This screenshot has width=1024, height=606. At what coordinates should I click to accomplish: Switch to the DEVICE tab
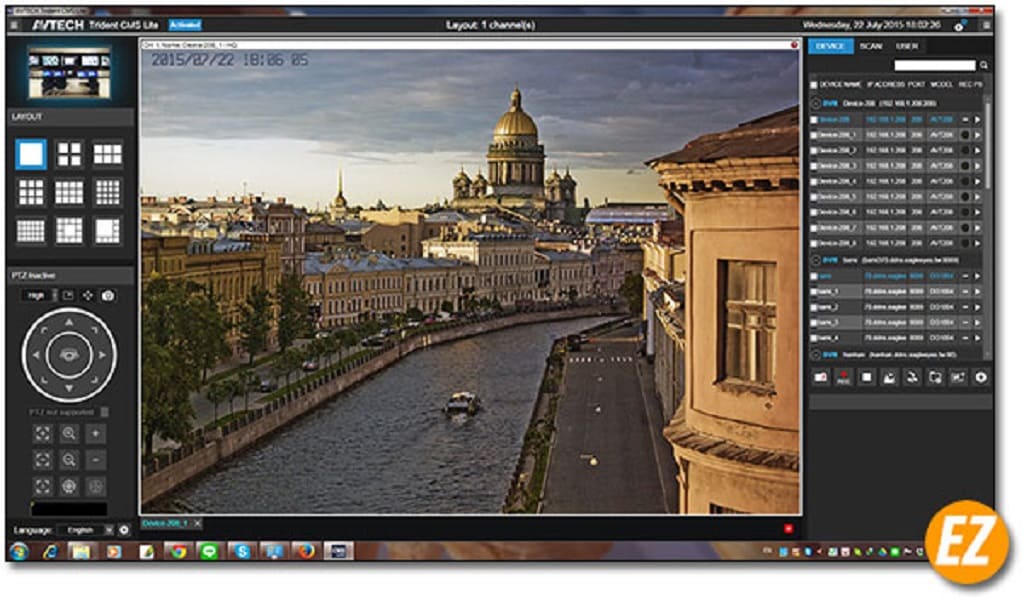pos(830,46)
